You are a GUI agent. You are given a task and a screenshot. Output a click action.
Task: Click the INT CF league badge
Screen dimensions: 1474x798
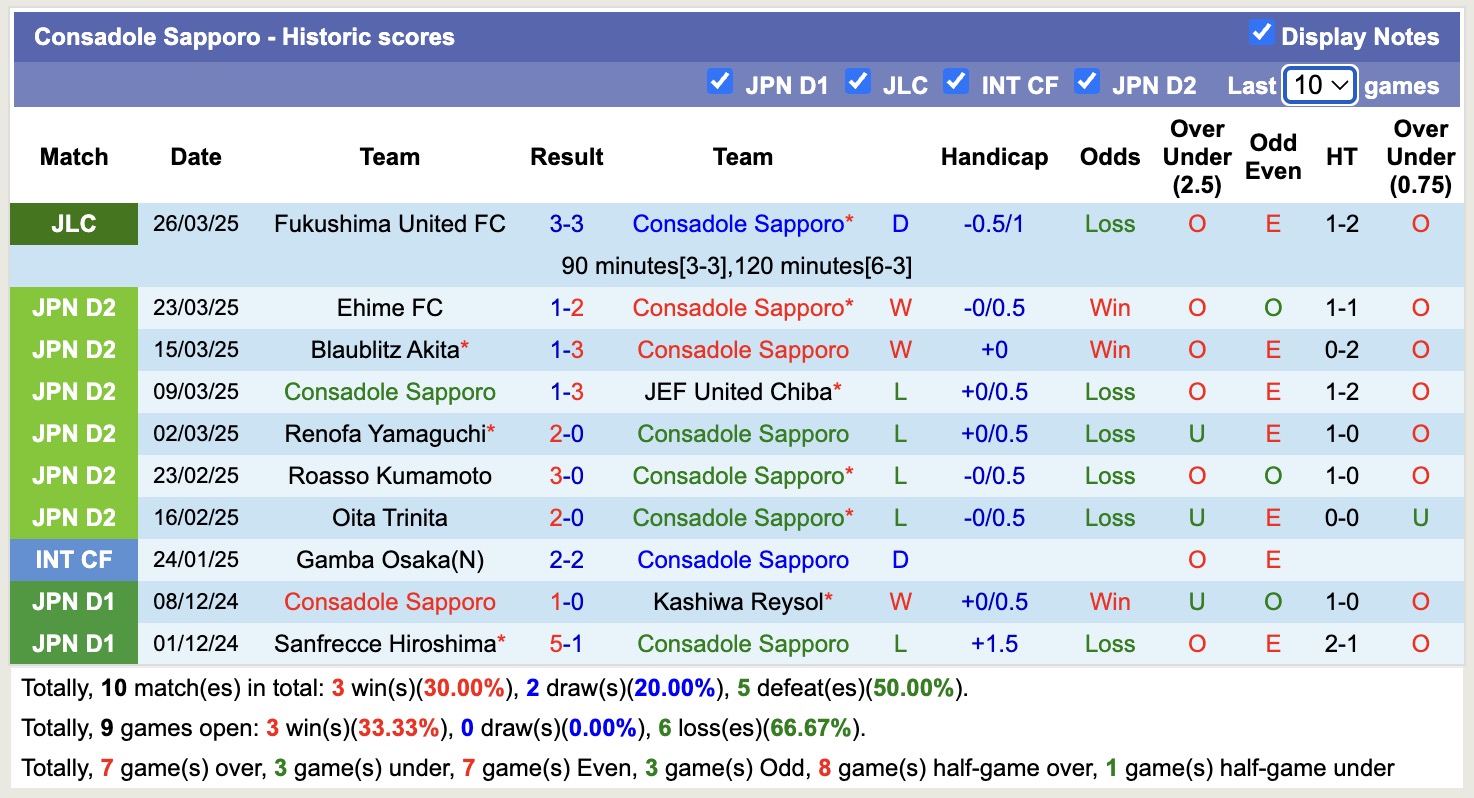pyautogui.click(x=74, y=560)
